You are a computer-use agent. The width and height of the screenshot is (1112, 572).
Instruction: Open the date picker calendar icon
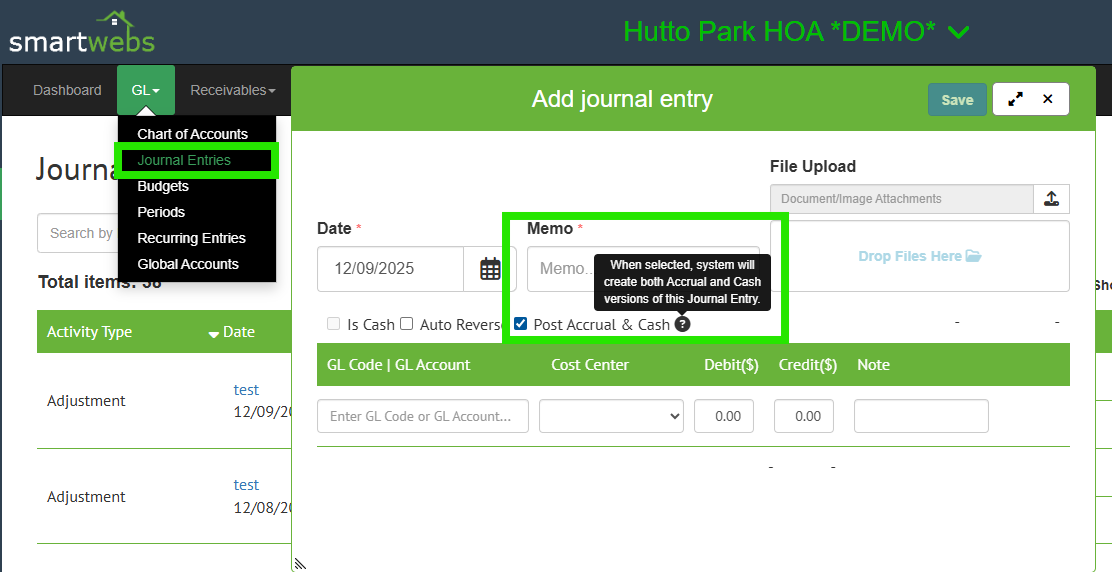pos(490,269)
